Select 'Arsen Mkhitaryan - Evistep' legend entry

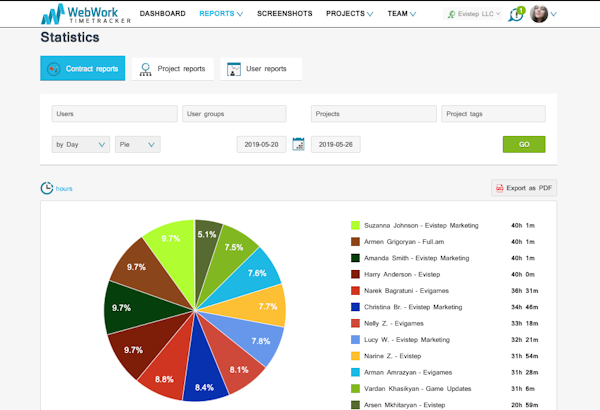[x=404, y=405]
